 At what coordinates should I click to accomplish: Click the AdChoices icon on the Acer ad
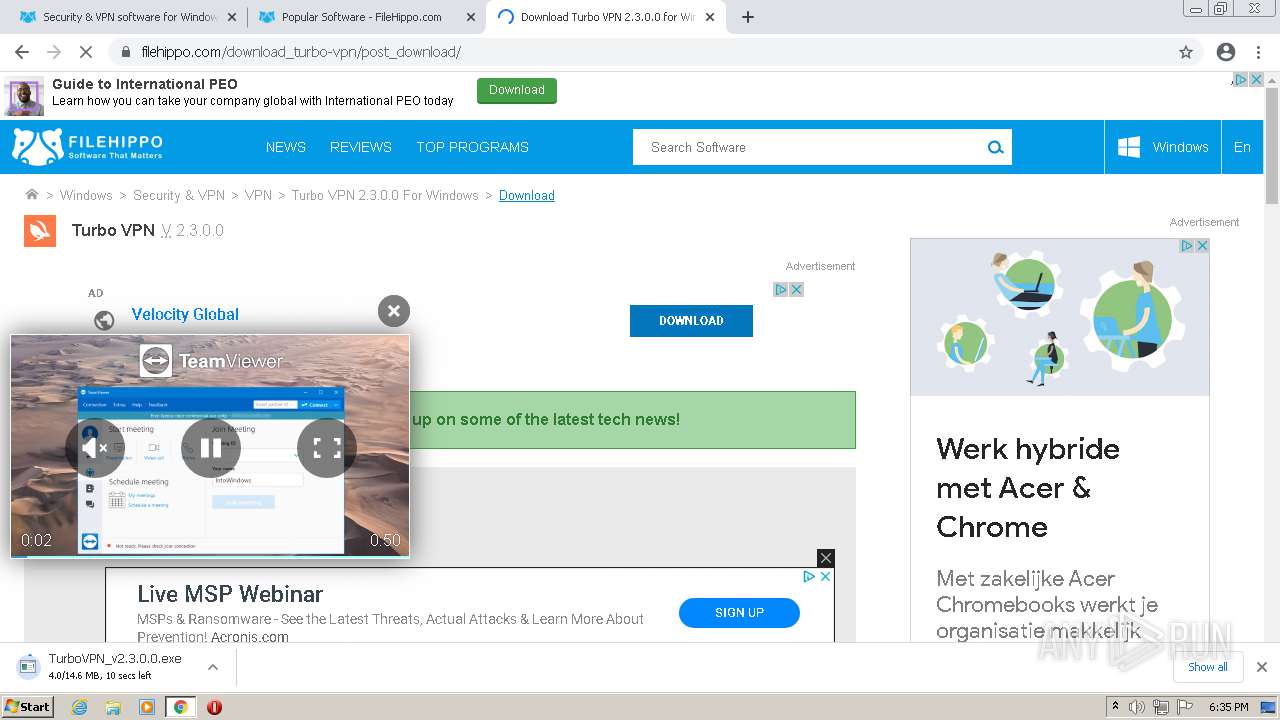[x=1187, y=245]
